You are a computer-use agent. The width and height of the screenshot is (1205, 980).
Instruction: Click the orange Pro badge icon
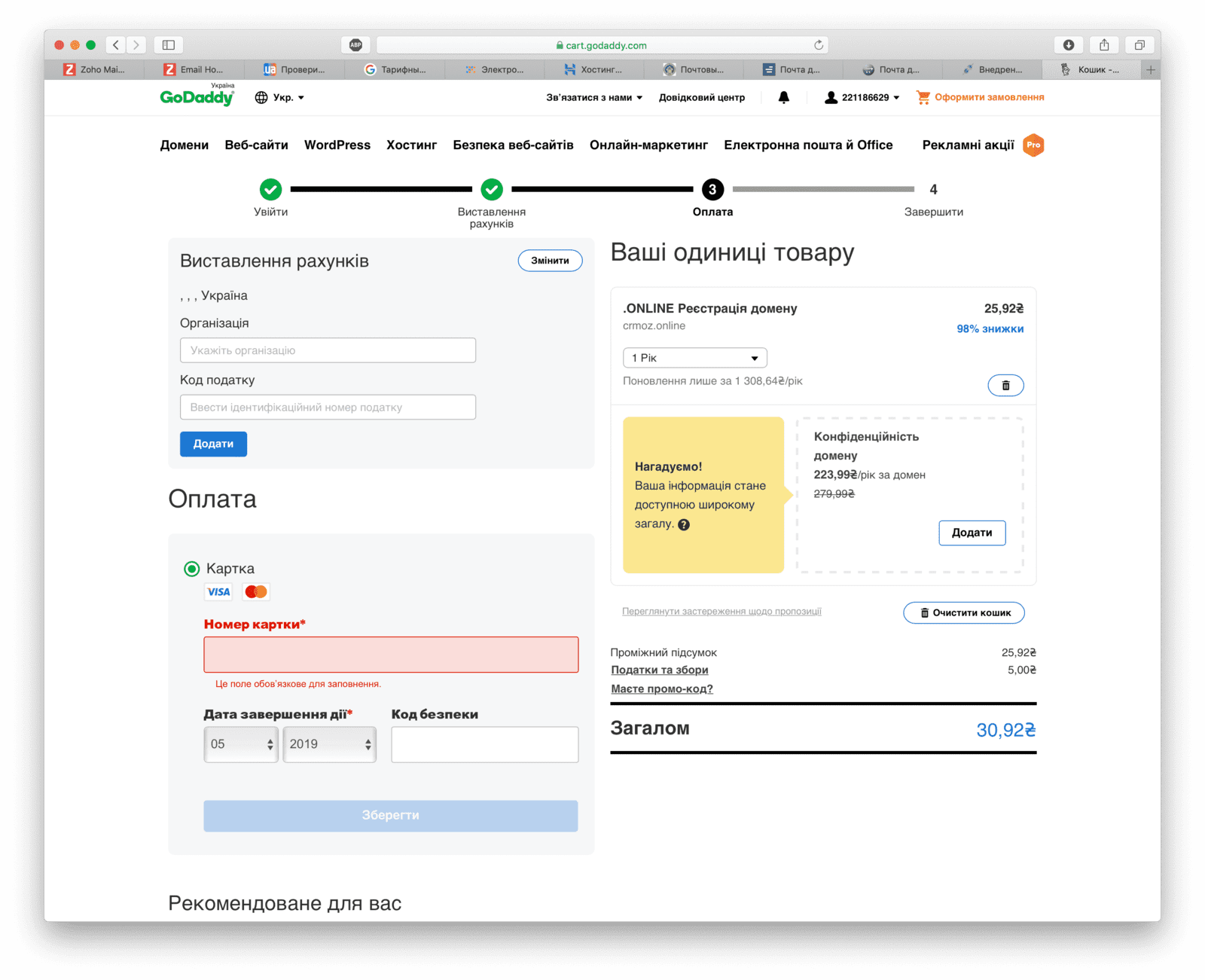point(1033,145)
